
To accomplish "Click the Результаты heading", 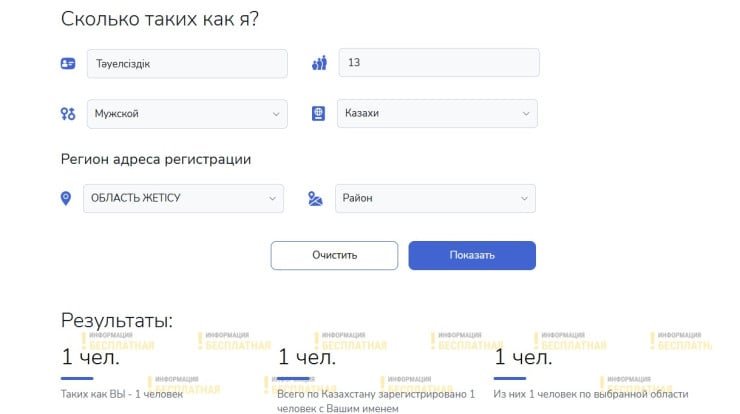I will 117,320.
